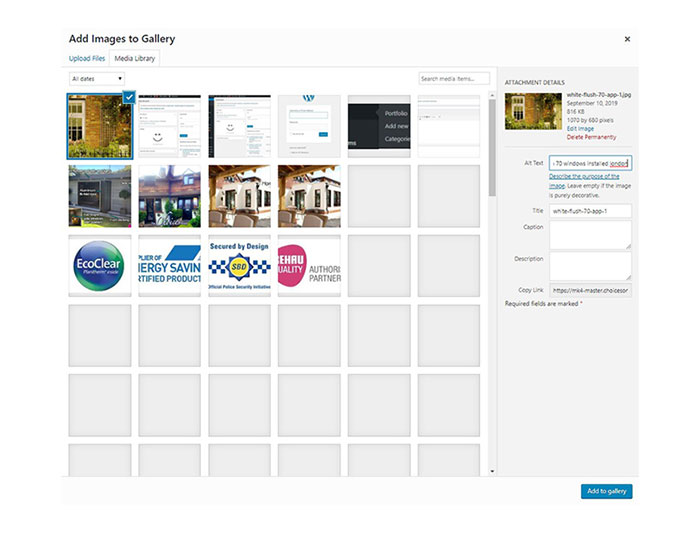This screenshot has height=533, width=700.
Task: Select the mostly white page screenshot thumbnail
Action: pyautogui.click(x=449, y=126)
